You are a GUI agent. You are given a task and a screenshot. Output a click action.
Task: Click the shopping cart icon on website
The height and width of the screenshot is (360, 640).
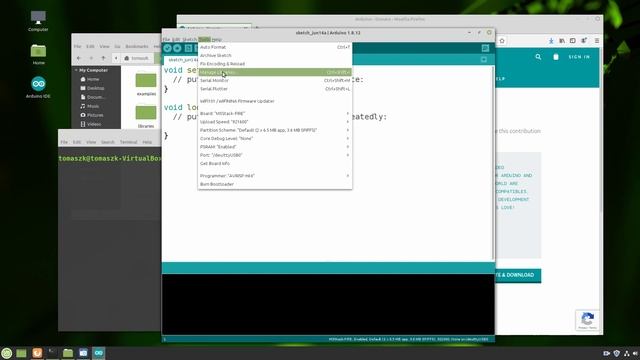(x=556, y=57)
